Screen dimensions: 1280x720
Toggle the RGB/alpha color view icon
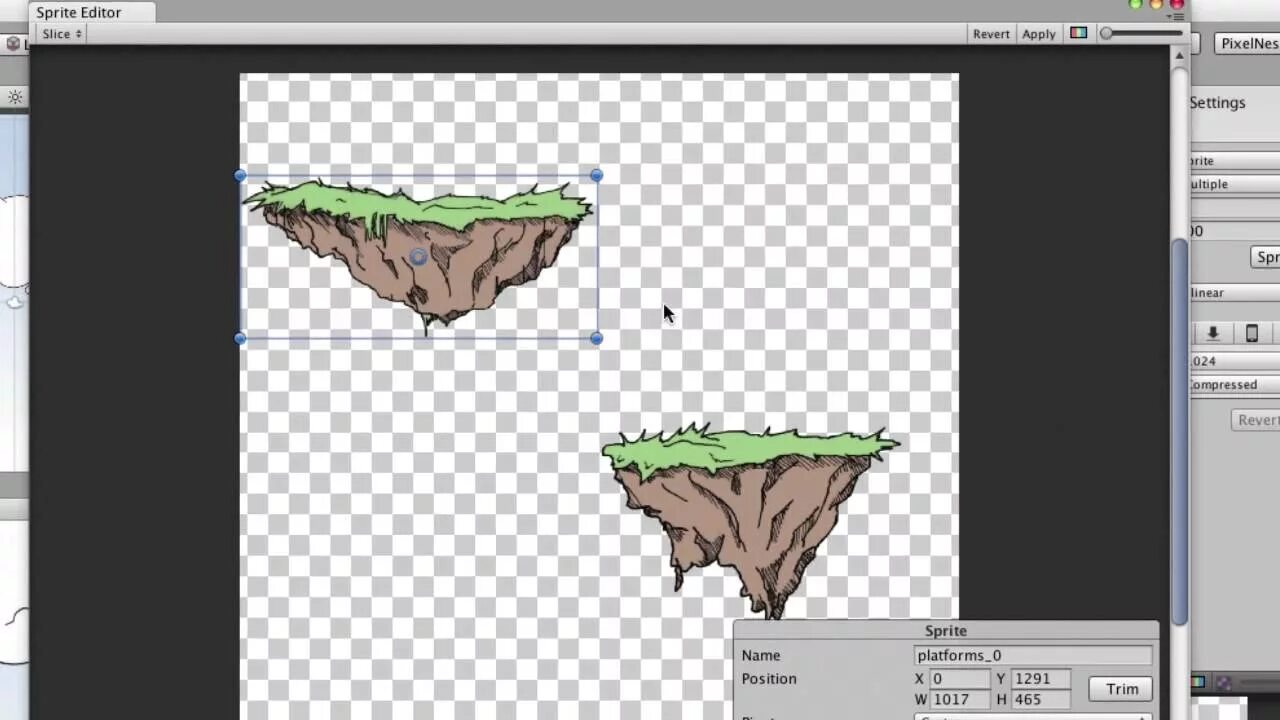1078,33
